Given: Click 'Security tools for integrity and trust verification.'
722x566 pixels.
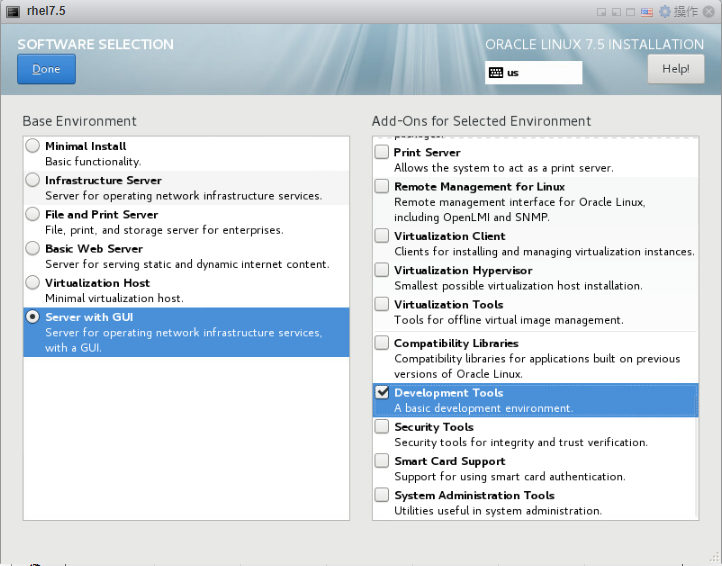Looking at the screenshot, I should (x=521, y=443).
